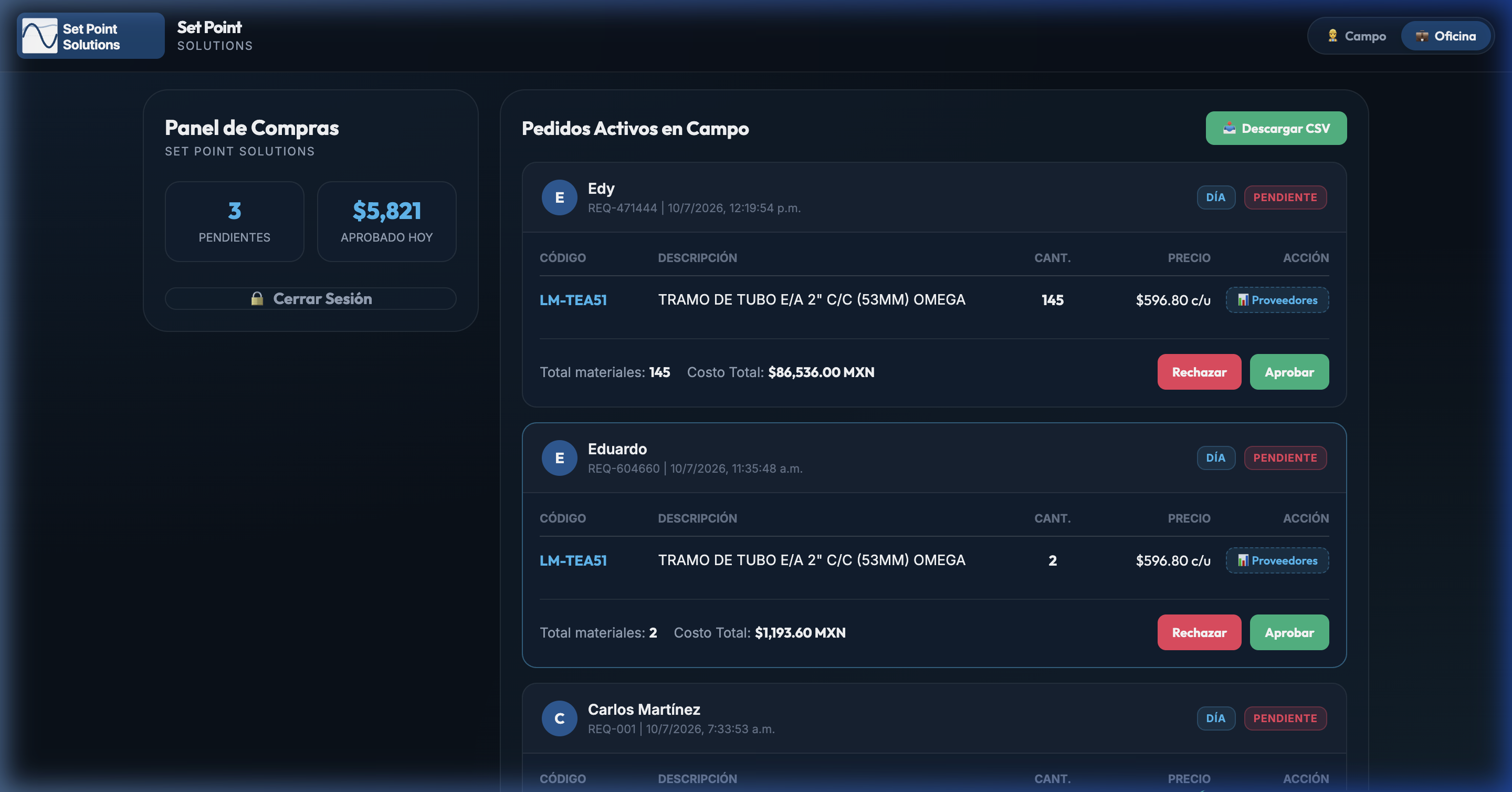Image resolution: width=1512 pixels, height=792 pixels.
Task: Click REQ-604660 request ID text
Action: click(x=623, y=468)
